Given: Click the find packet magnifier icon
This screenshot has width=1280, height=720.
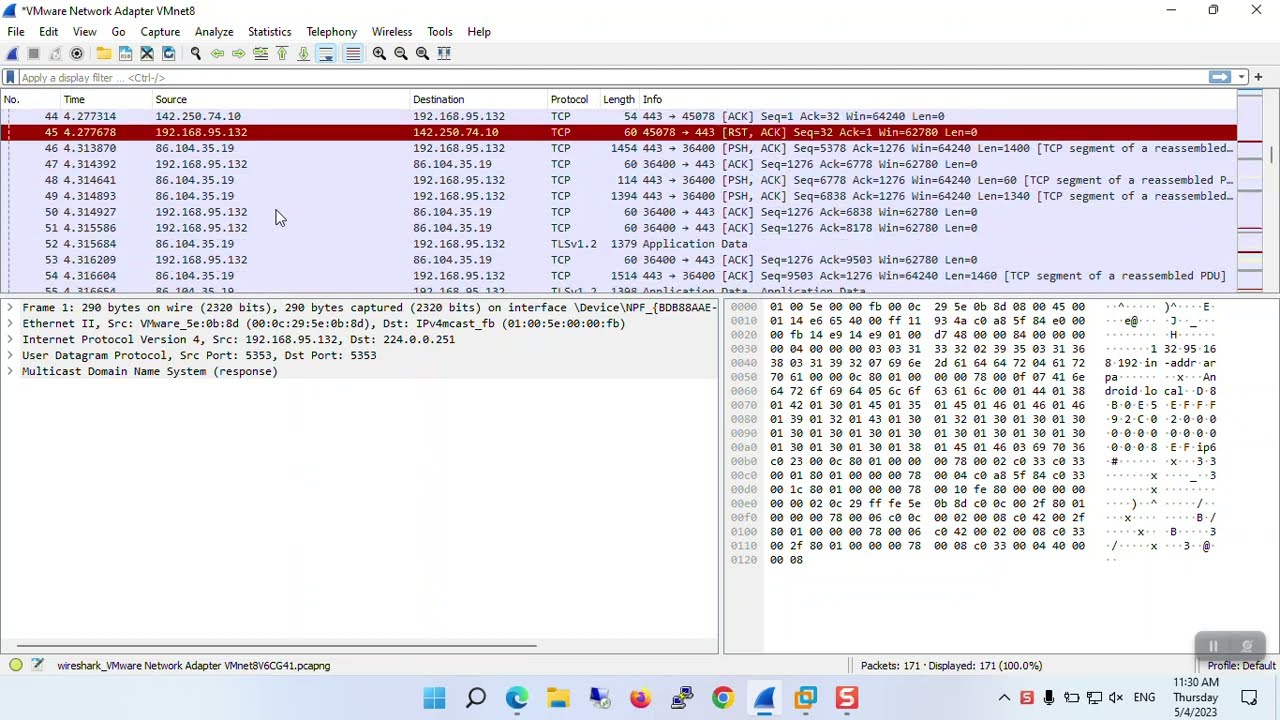Looking at the screenshot, I should 196,54.
